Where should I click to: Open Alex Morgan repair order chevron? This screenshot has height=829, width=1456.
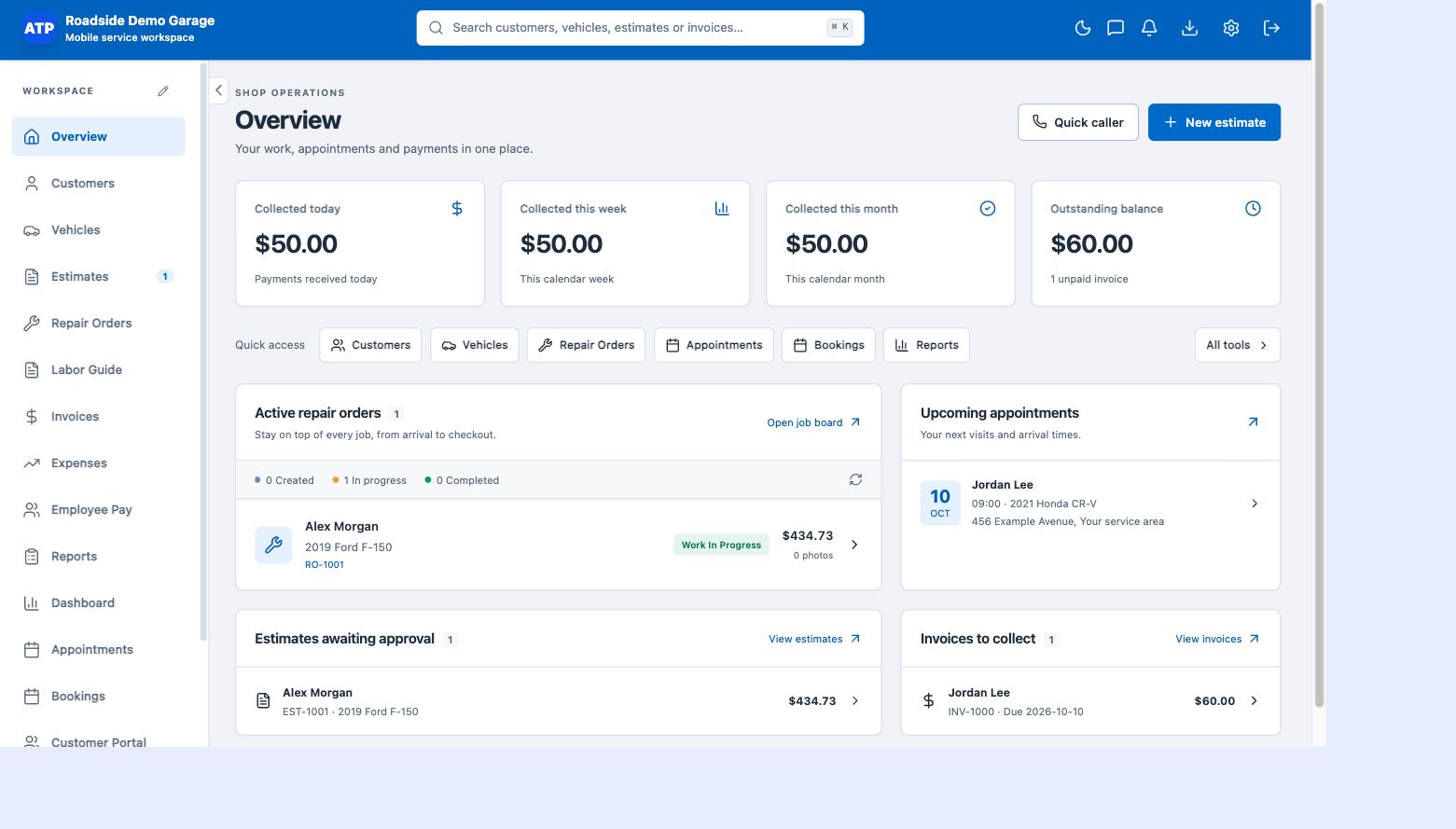click(x=854, y=545)
